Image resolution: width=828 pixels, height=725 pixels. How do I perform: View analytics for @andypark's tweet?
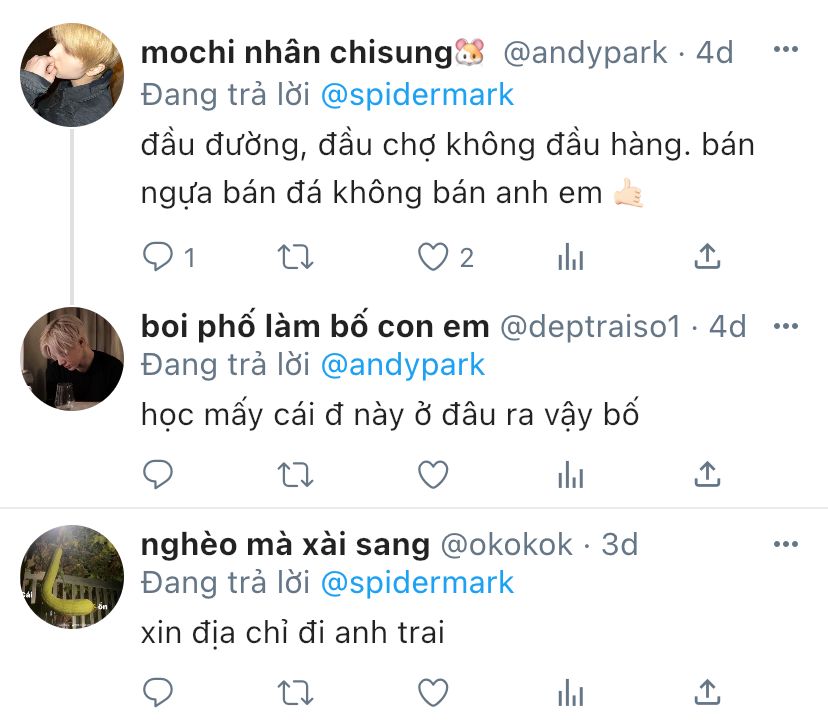pyautogui.click(x=571, y=257)
